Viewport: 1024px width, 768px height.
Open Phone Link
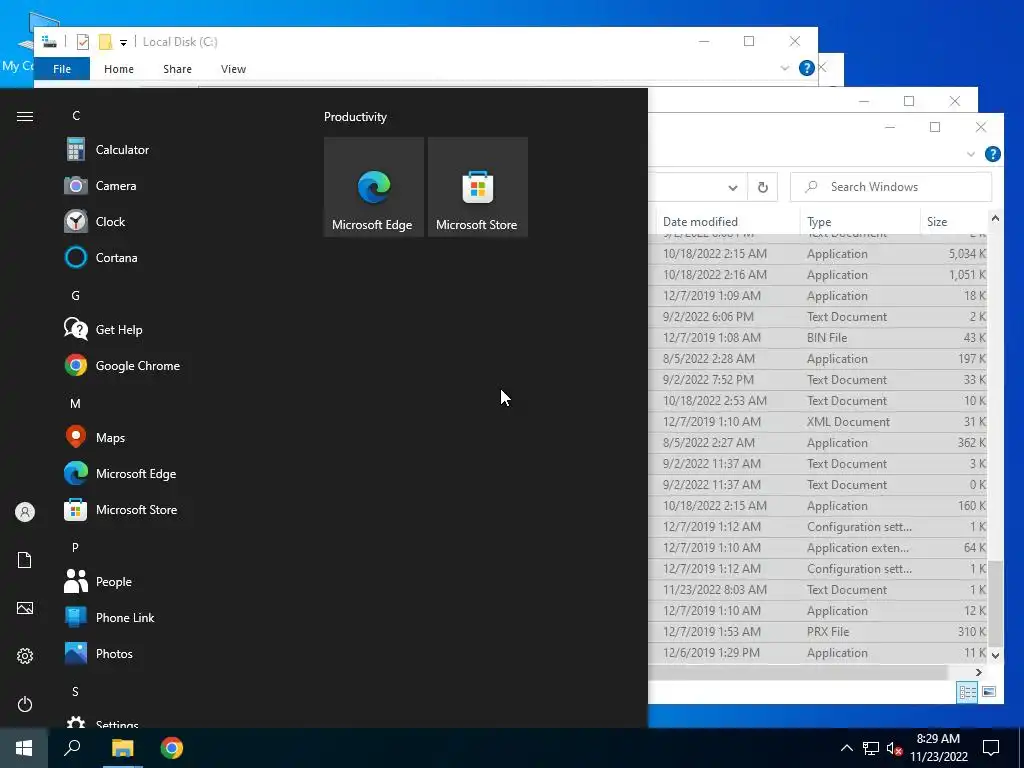124,616
